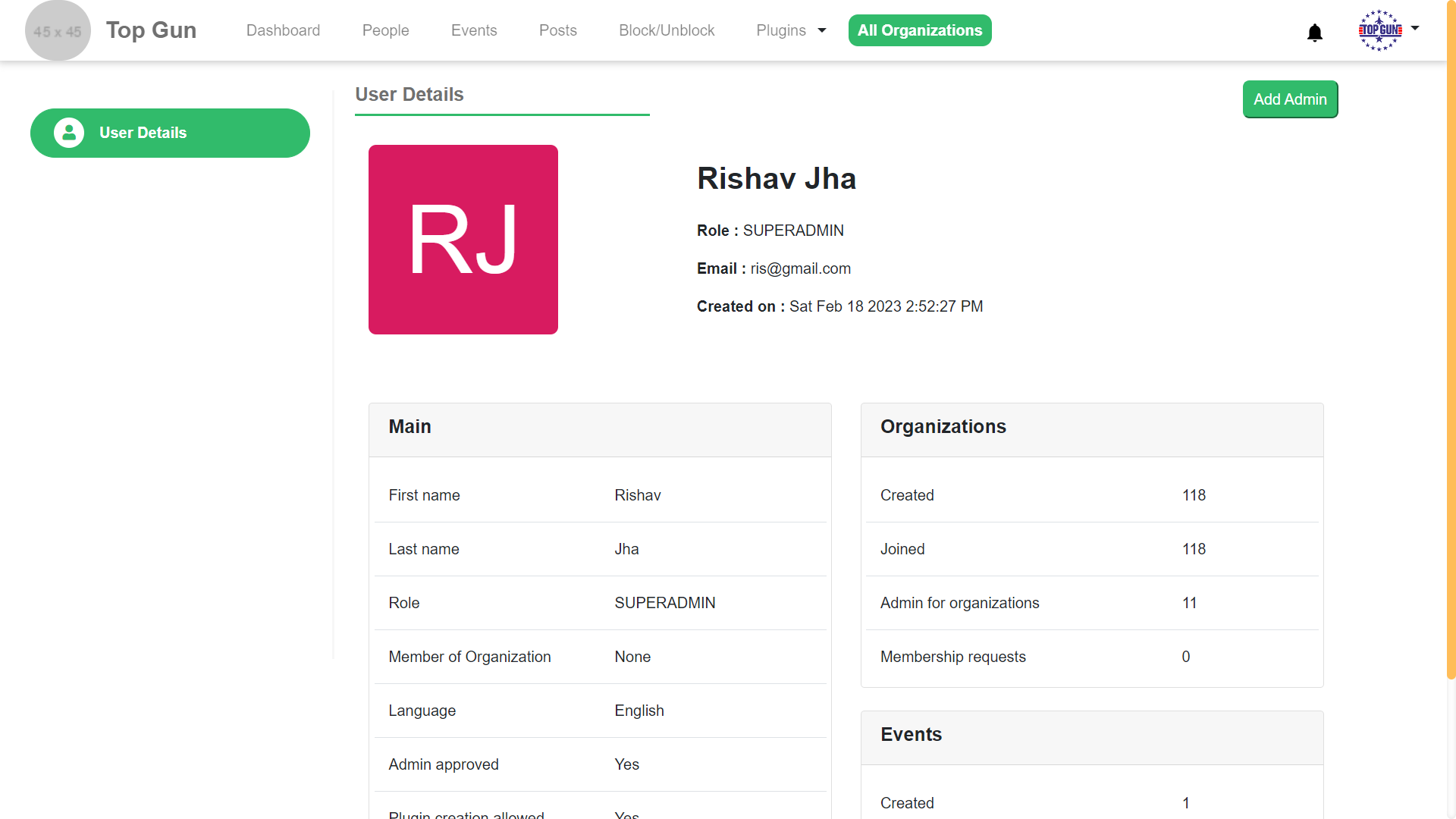
Task: Click the Admin for organizations label
Action: 959,603
